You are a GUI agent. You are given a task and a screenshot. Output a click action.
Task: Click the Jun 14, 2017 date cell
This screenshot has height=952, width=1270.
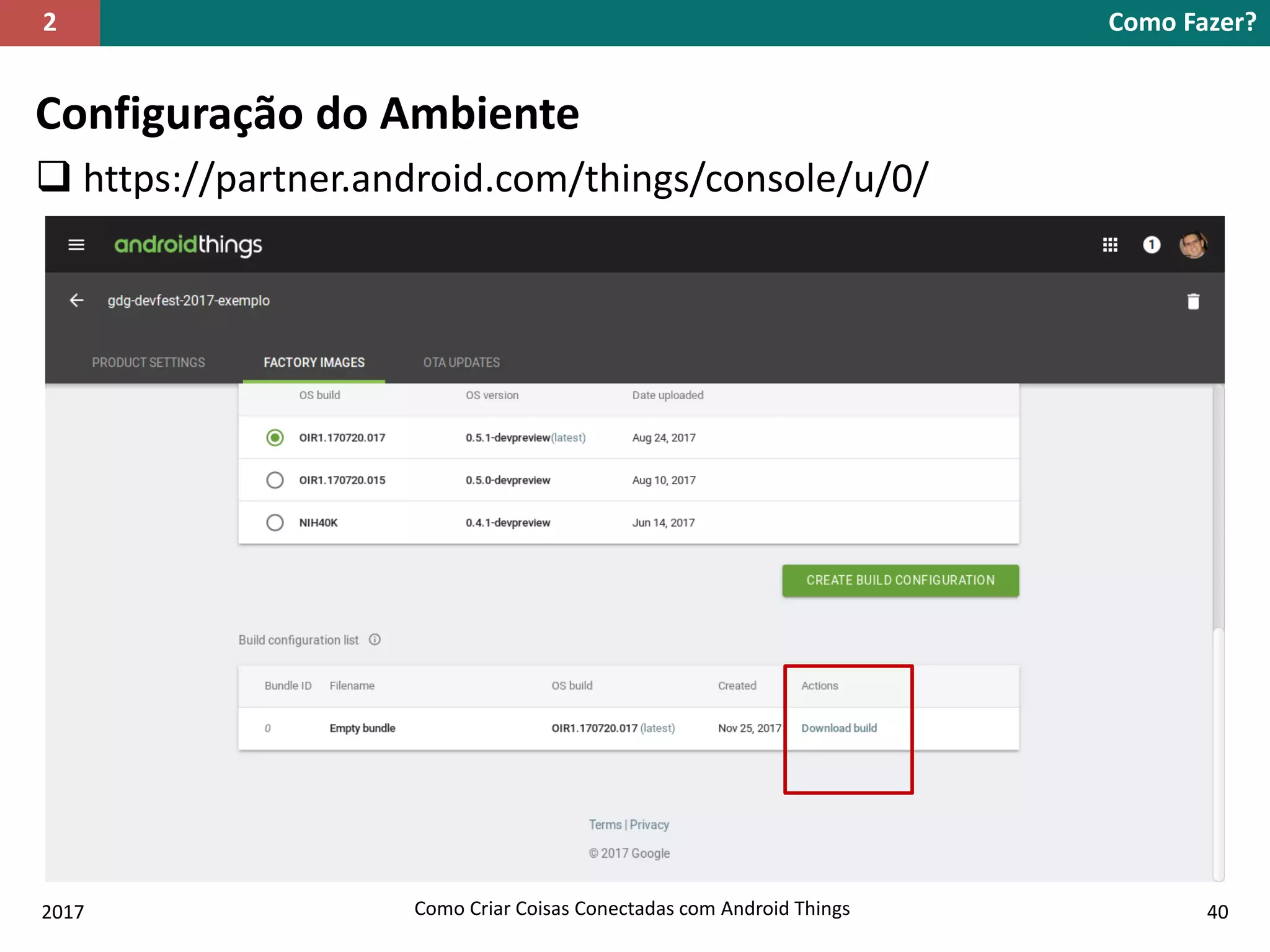[x=663, y=522]
